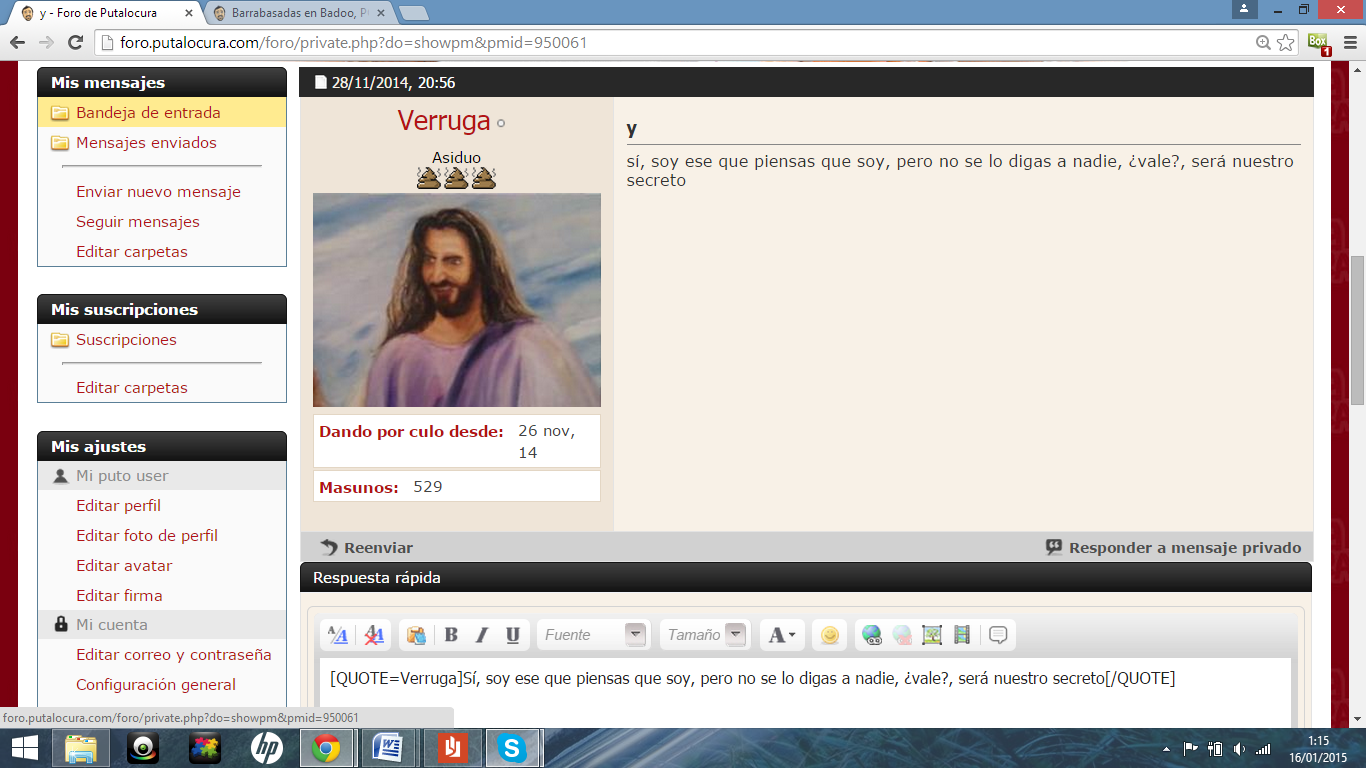Switch editor mode with A/A icon
Screen dimensions: 1366x768
pyautogui.click(x=338, y=635)
